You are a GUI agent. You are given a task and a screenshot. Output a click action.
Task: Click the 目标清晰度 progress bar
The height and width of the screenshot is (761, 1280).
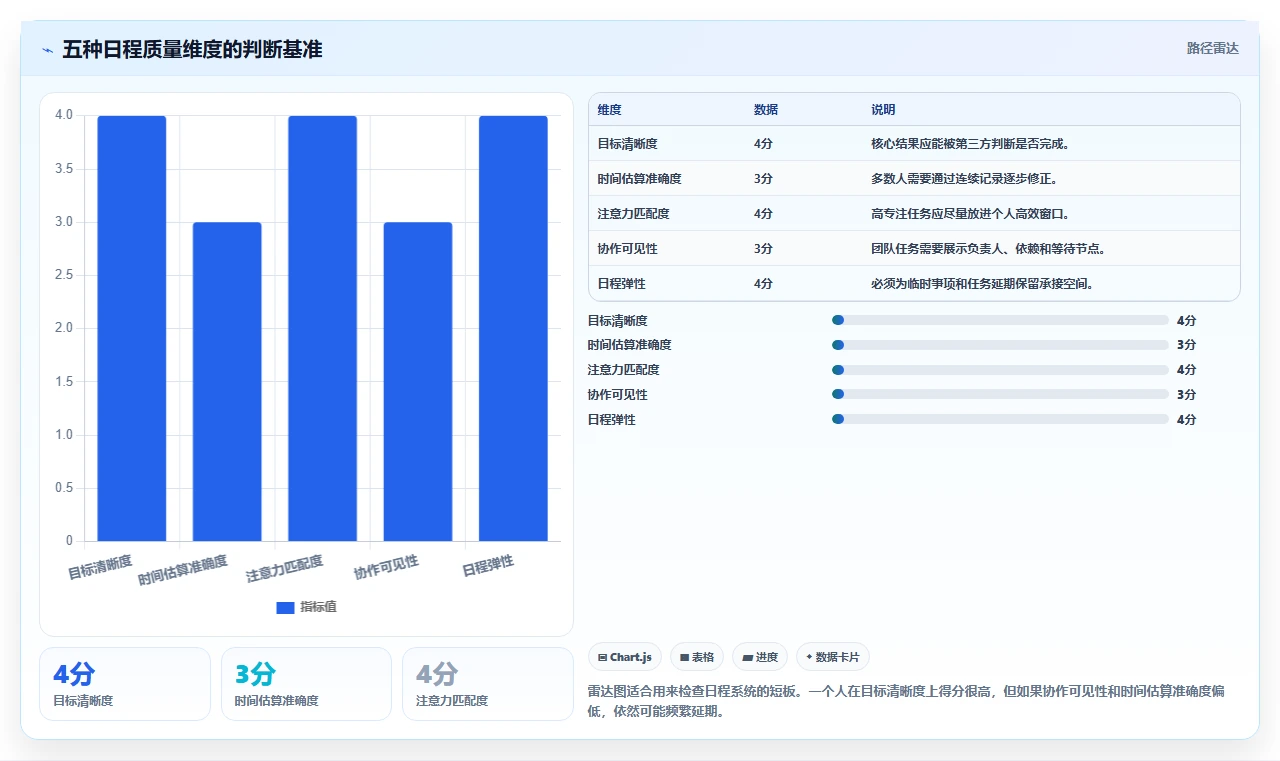click(x=1000, y=320)
